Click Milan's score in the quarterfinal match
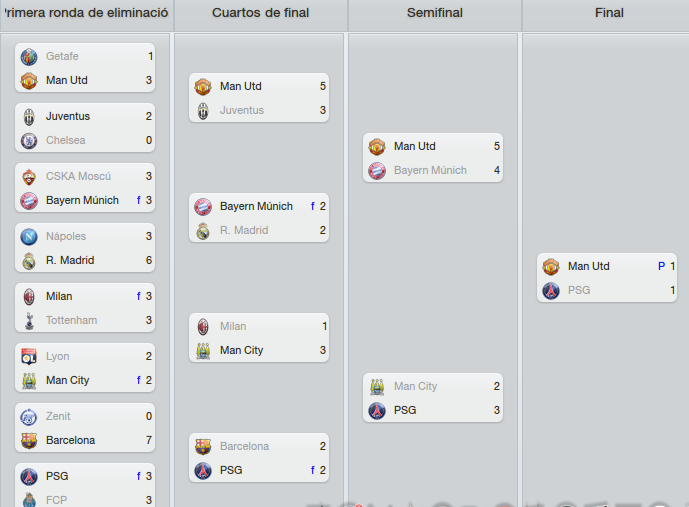This screenshot has height=507, width=689. [324, 326]
